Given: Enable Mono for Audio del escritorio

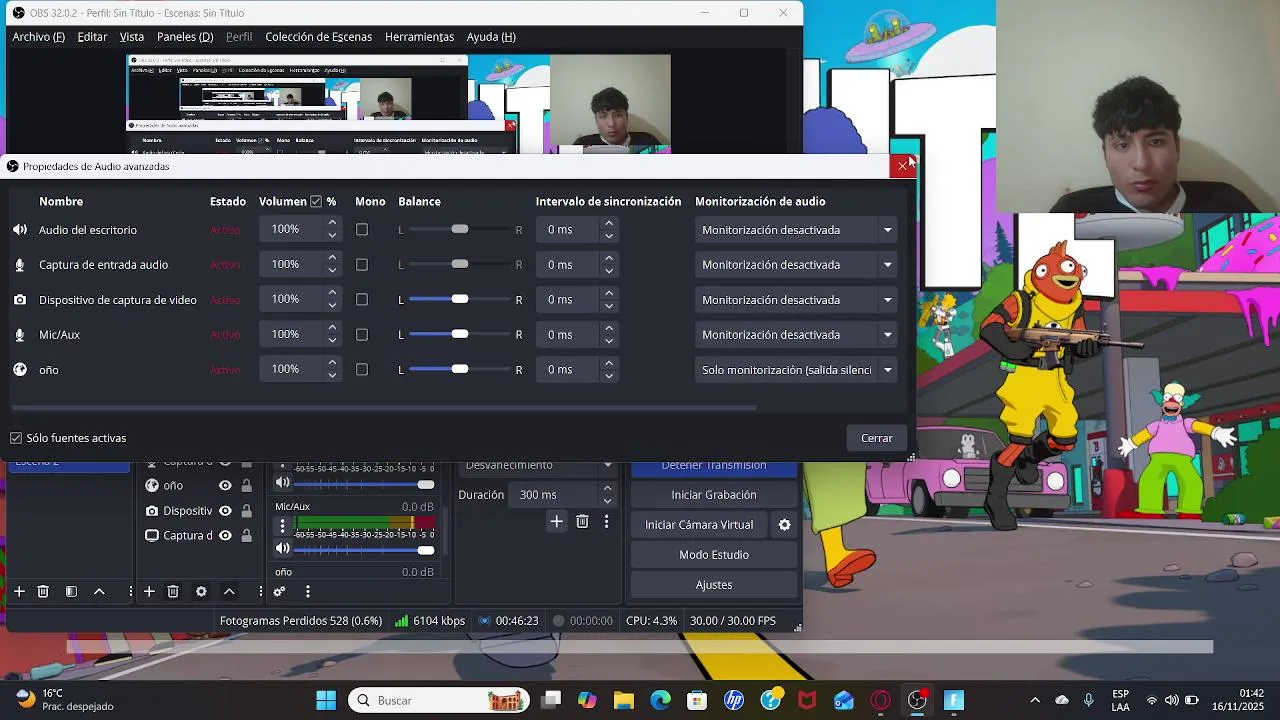Looking at the screenshot, I should coord(362,230).
